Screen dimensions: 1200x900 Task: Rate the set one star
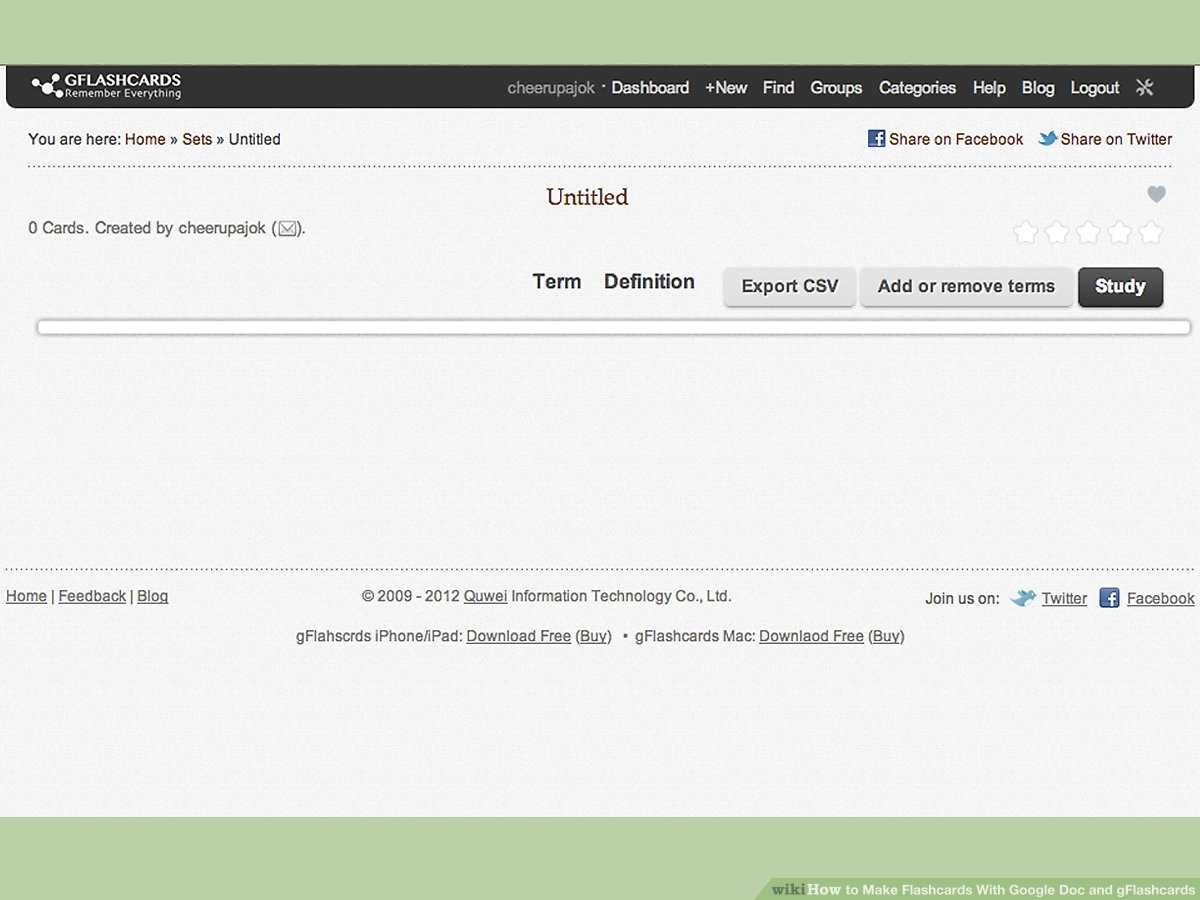1025,233
